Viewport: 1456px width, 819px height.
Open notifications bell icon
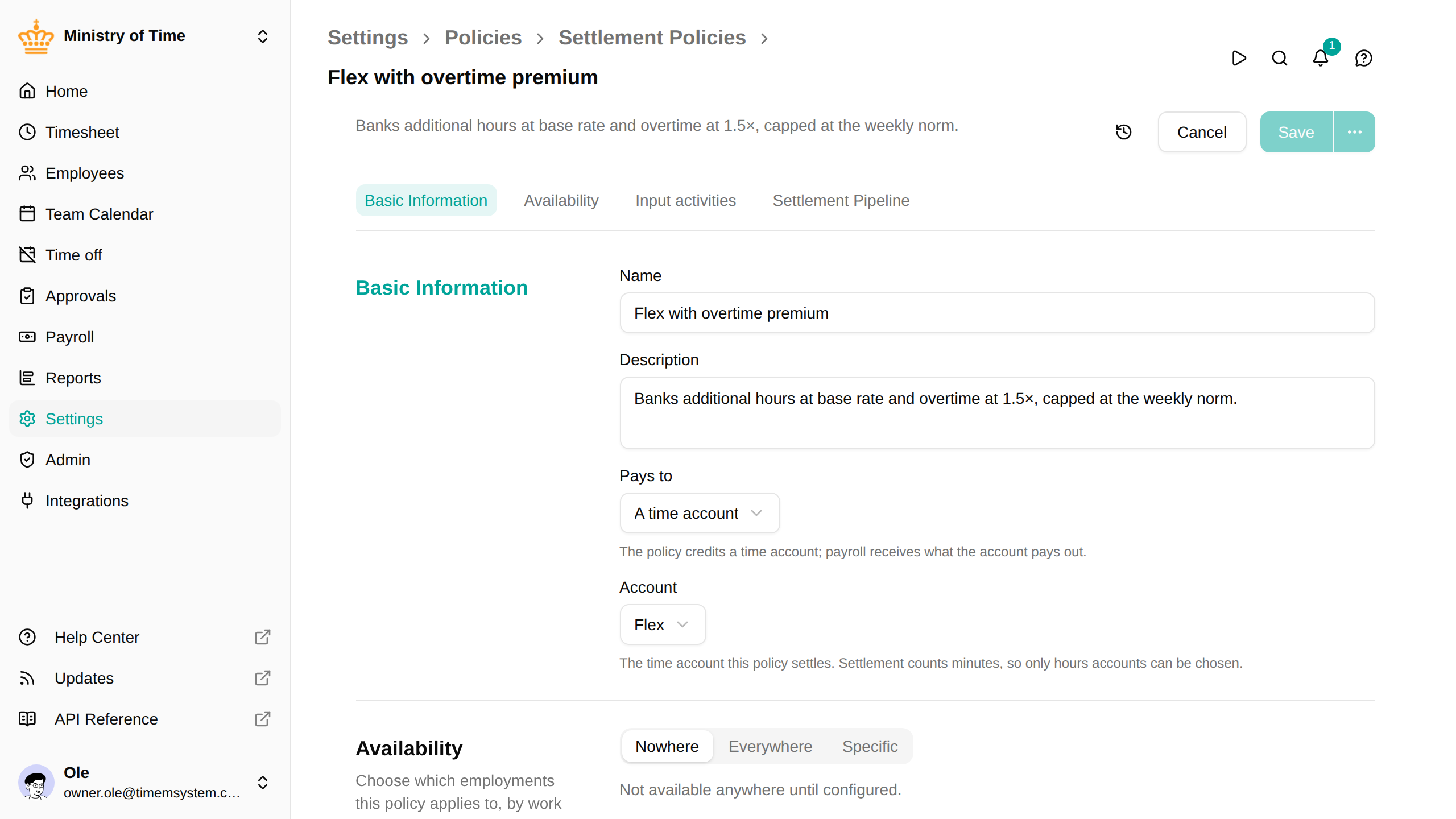pos(1321,58)
